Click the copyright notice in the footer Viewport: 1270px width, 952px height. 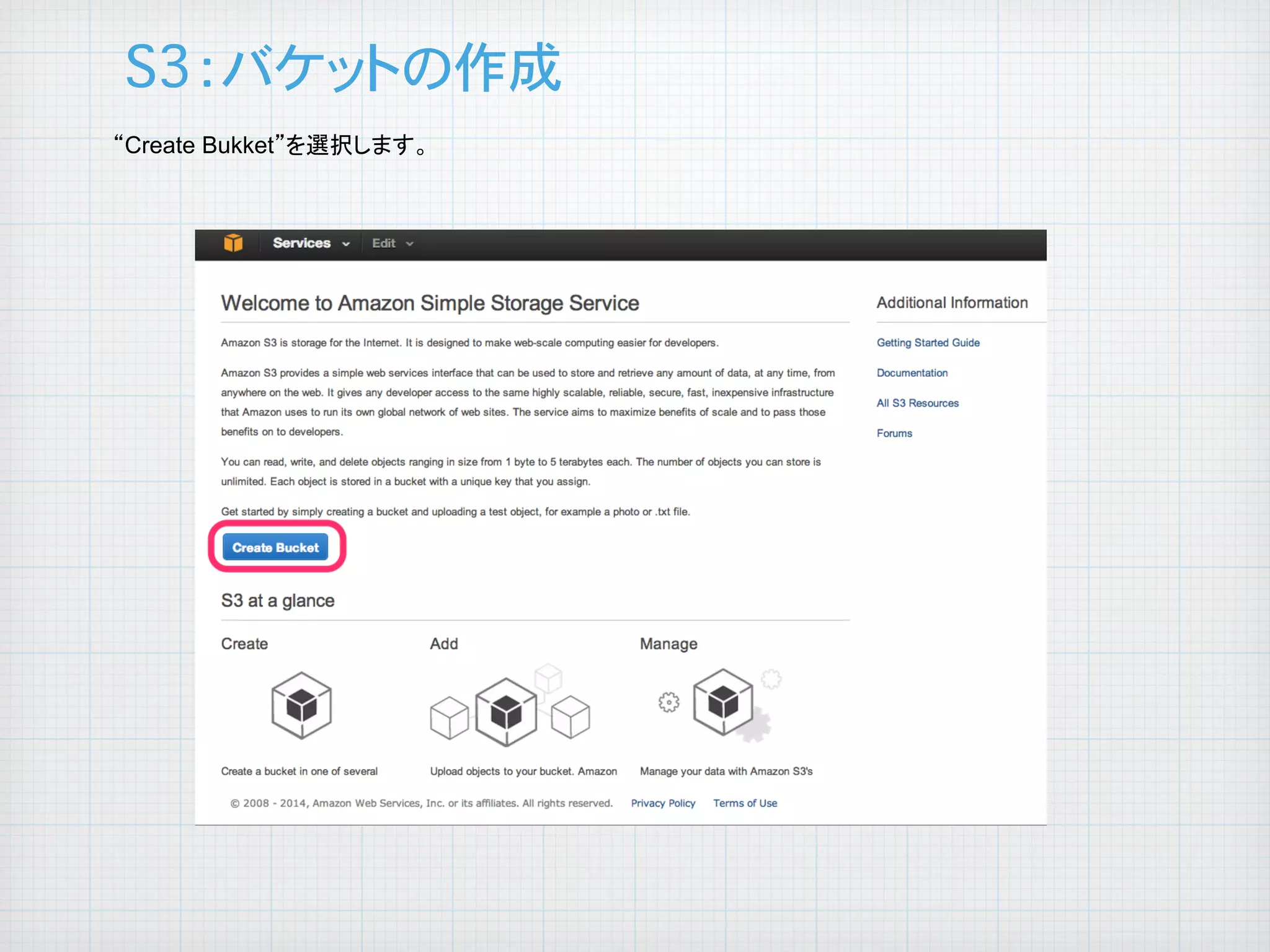pyautogui.click(x=422, y=803)
